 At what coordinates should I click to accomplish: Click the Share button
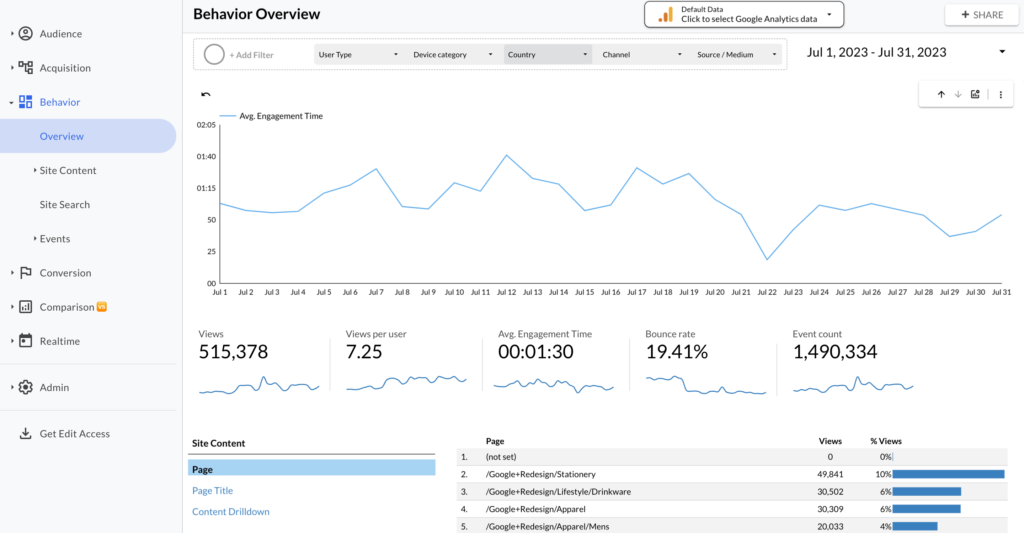(x=974, y=15)
